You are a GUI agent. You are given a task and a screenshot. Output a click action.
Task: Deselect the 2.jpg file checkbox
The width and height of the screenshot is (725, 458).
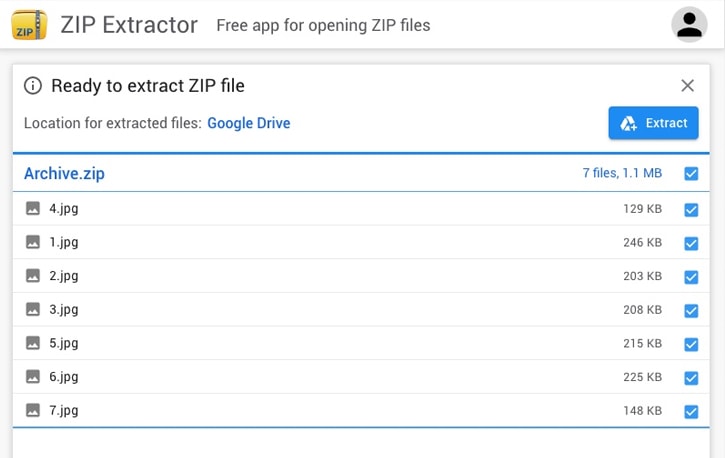click(x=691, y=277)
